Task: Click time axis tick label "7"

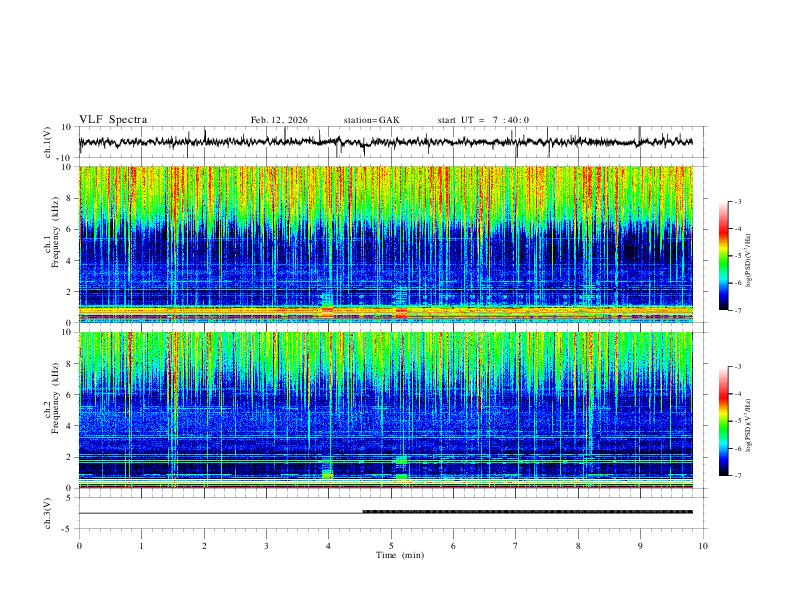Action: (516, 546)
